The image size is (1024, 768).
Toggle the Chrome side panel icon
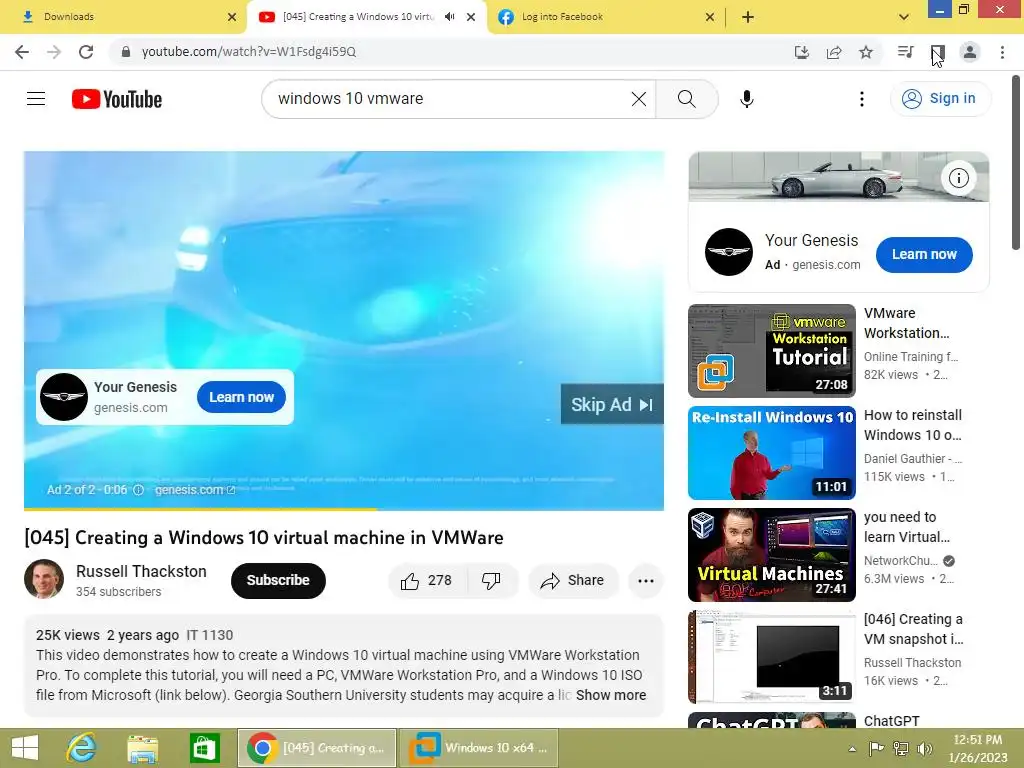click(937, 52)
